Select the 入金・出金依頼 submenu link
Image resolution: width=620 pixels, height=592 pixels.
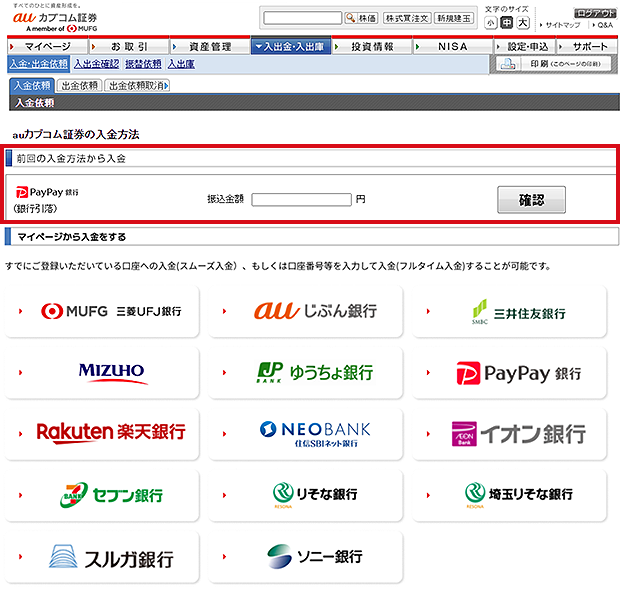coord(39,64)
